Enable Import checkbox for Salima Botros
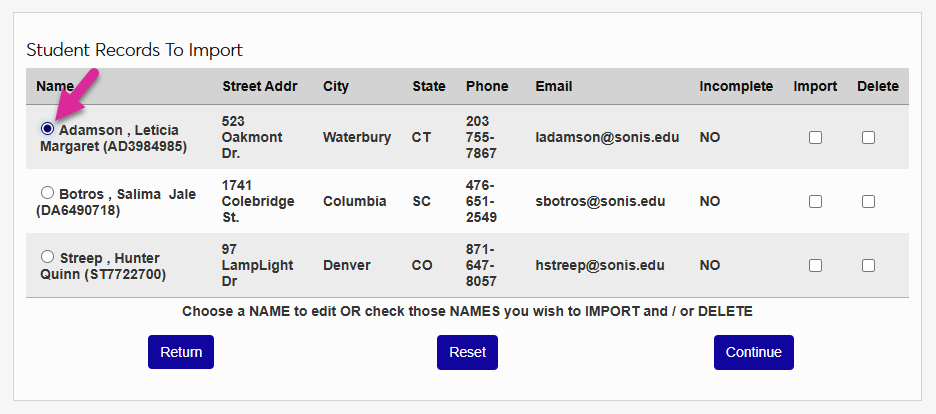The height and width of the screenshot is (414, 936). (x=815, y=201)
